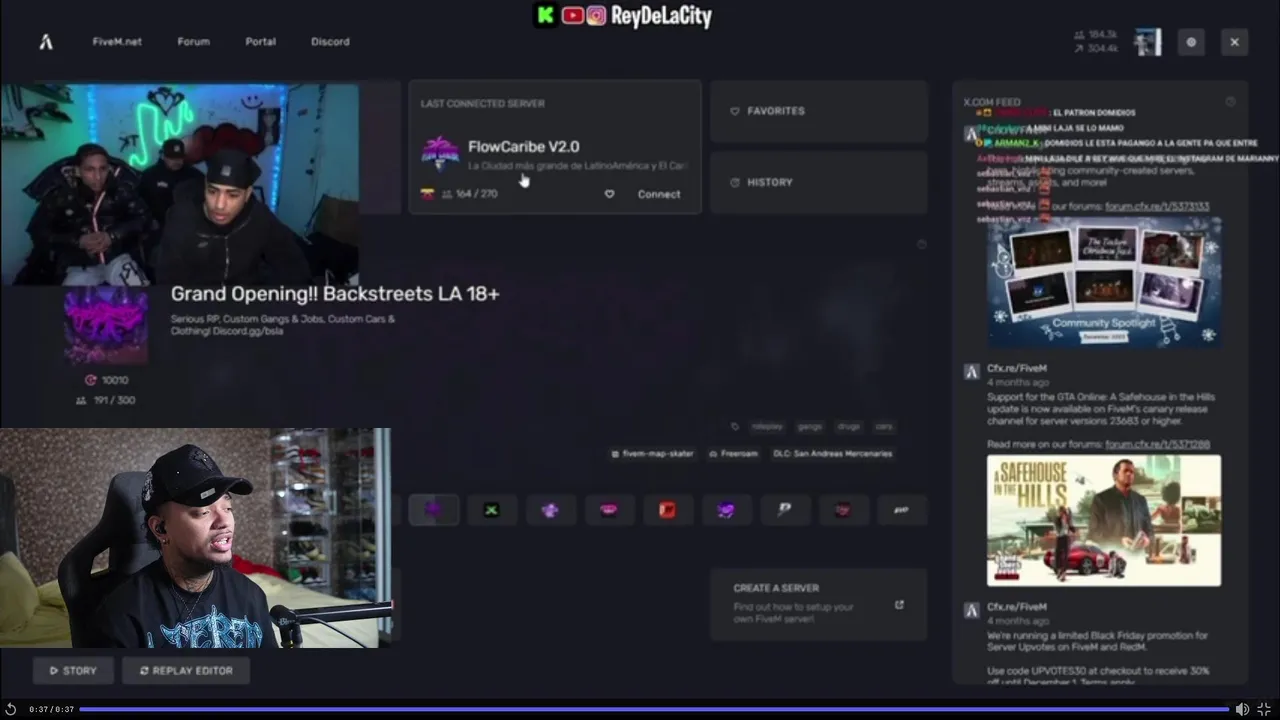Open FlowCaribe V2.0 server title
Image resolution: width=1280 pixels, height=720 pixels.
[x=523, y=147]
